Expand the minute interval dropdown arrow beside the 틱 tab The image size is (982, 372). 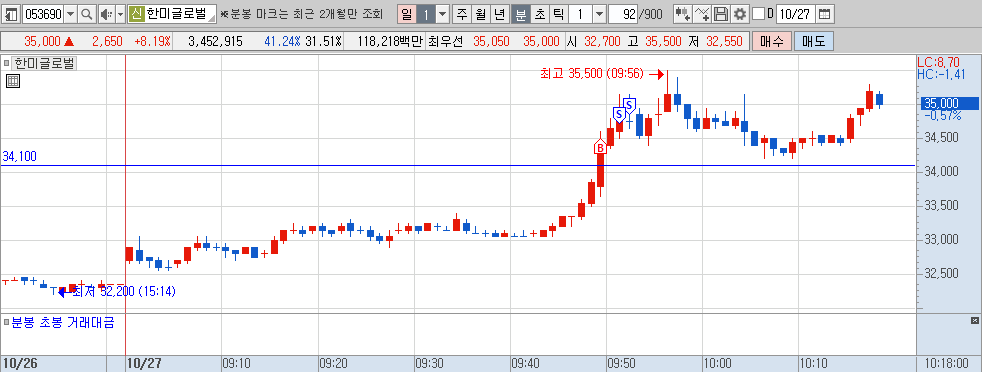point(599,13)
